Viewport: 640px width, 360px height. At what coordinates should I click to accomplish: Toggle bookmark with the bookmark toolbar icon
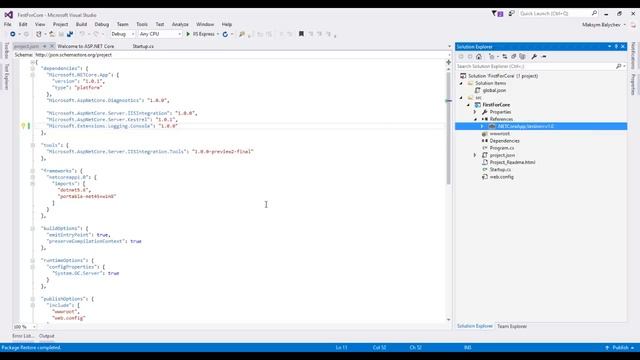pos(301,34)
